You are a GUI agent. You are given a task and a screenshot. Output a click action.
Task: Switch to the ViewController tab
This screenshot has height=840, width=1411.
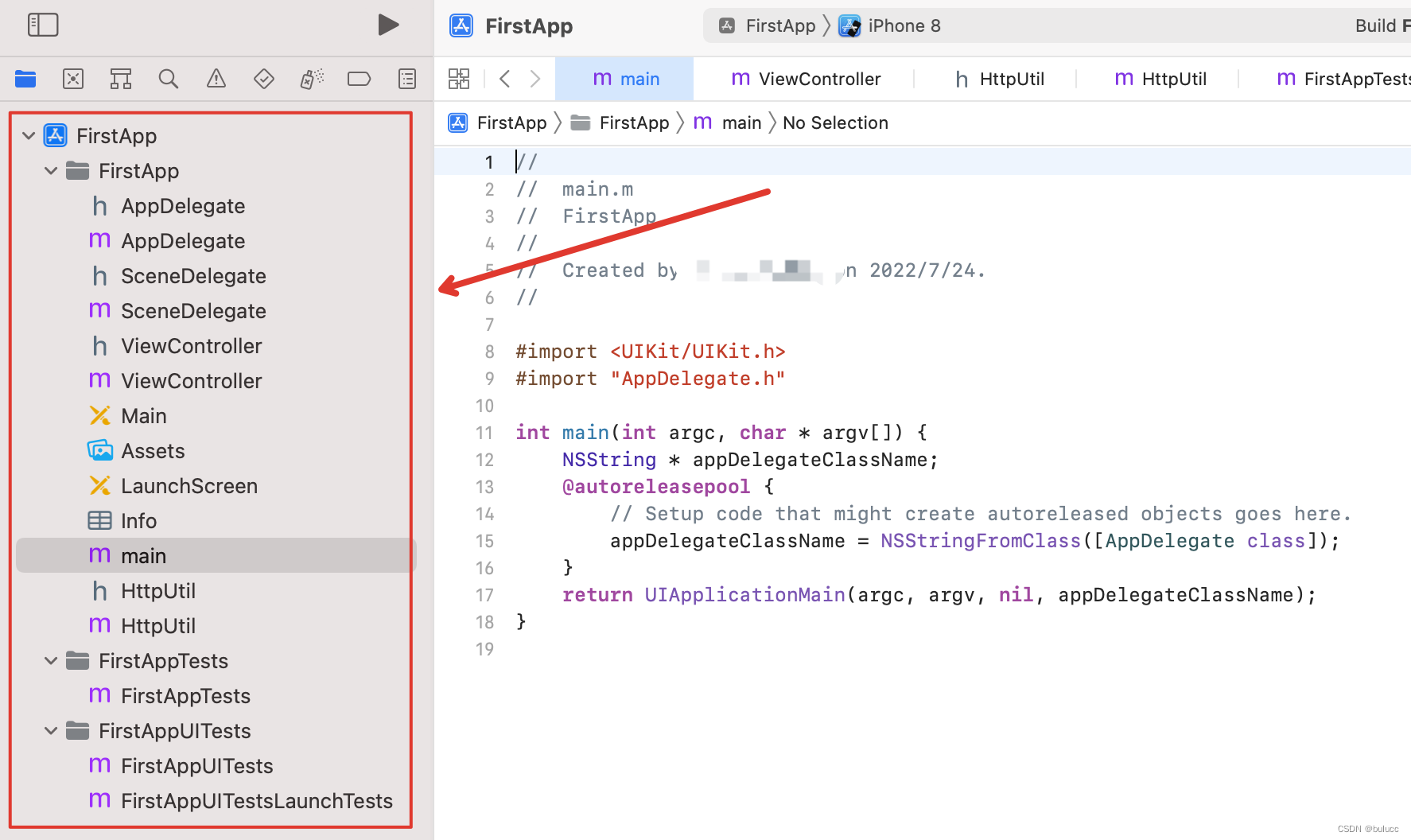[x=807, y=79]
